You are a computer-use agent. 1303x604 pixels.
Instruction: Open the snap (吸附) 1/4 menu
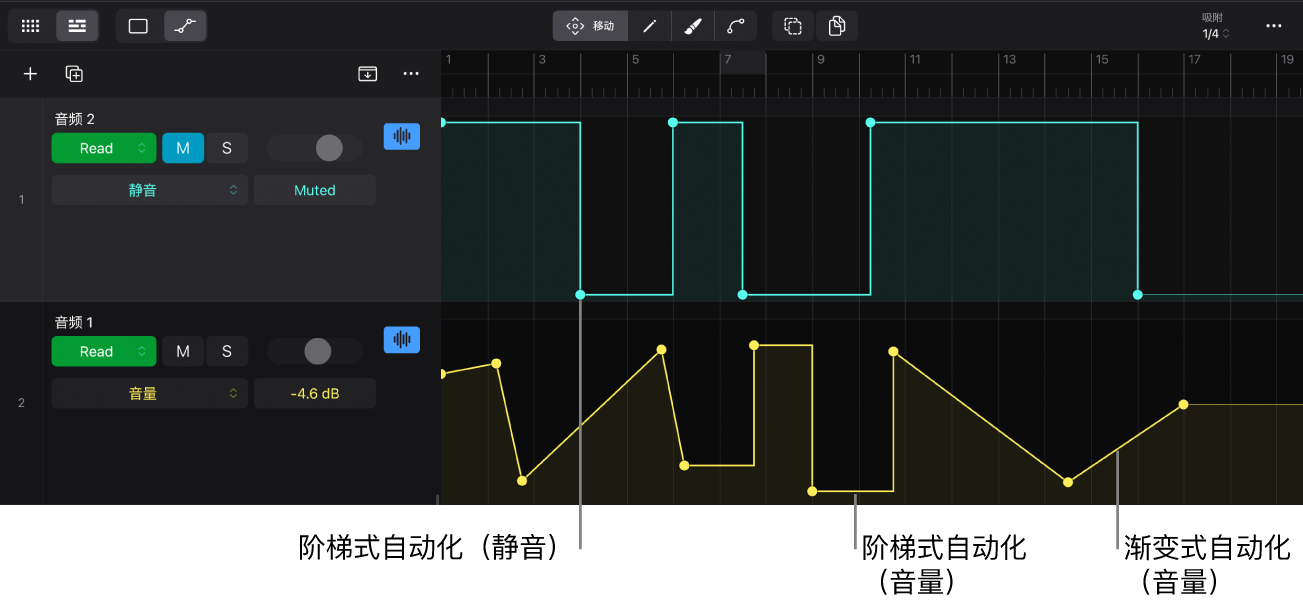pos(1215,27)
